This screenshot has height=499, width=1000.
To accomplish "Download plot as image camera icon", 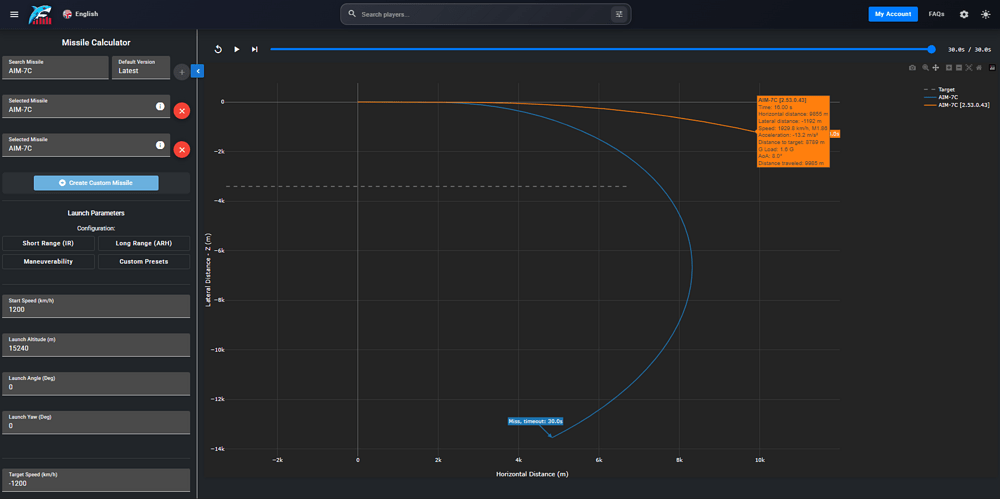I will (912, 68).
